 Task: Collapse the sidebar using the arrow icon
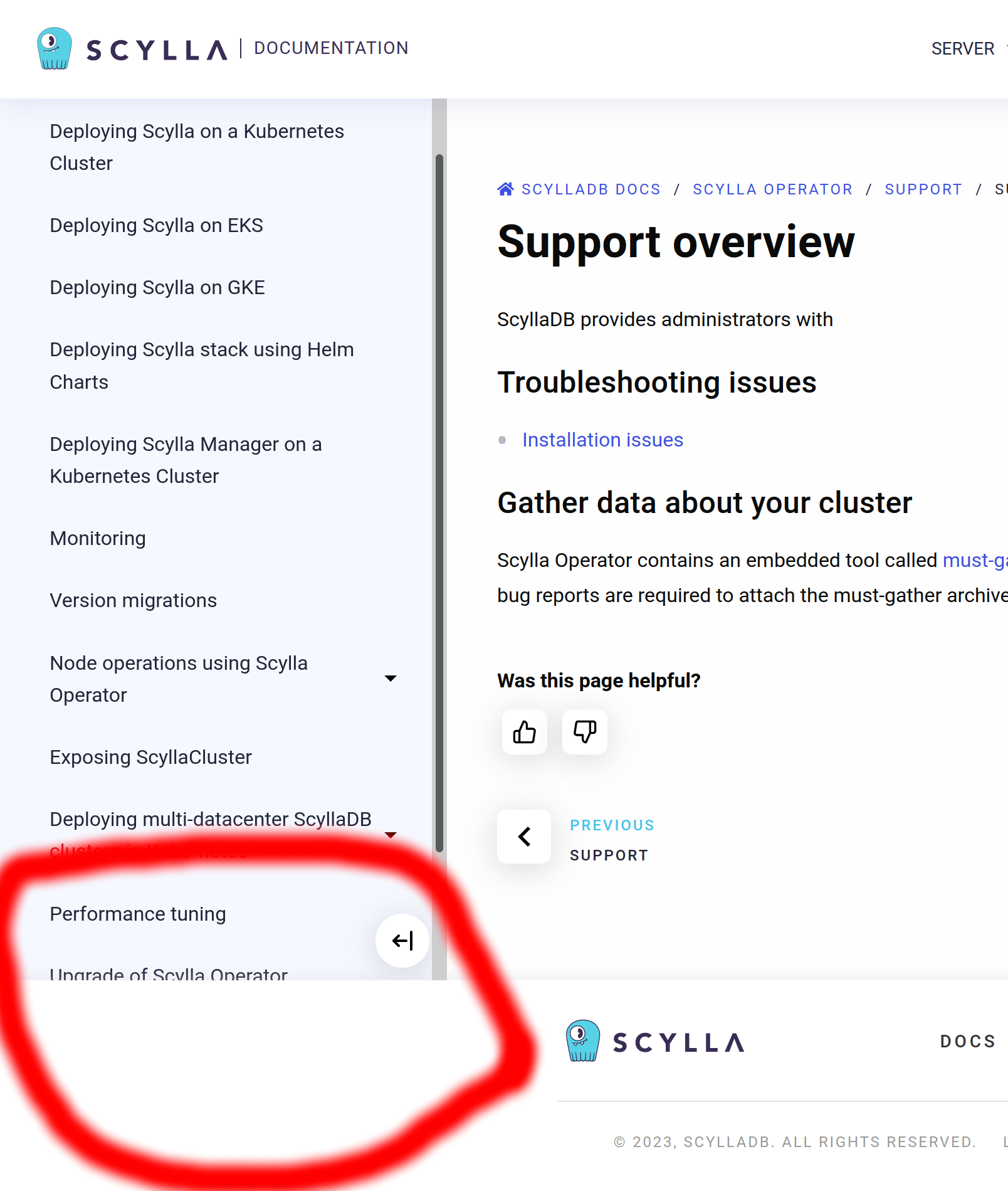pos(402,940)
